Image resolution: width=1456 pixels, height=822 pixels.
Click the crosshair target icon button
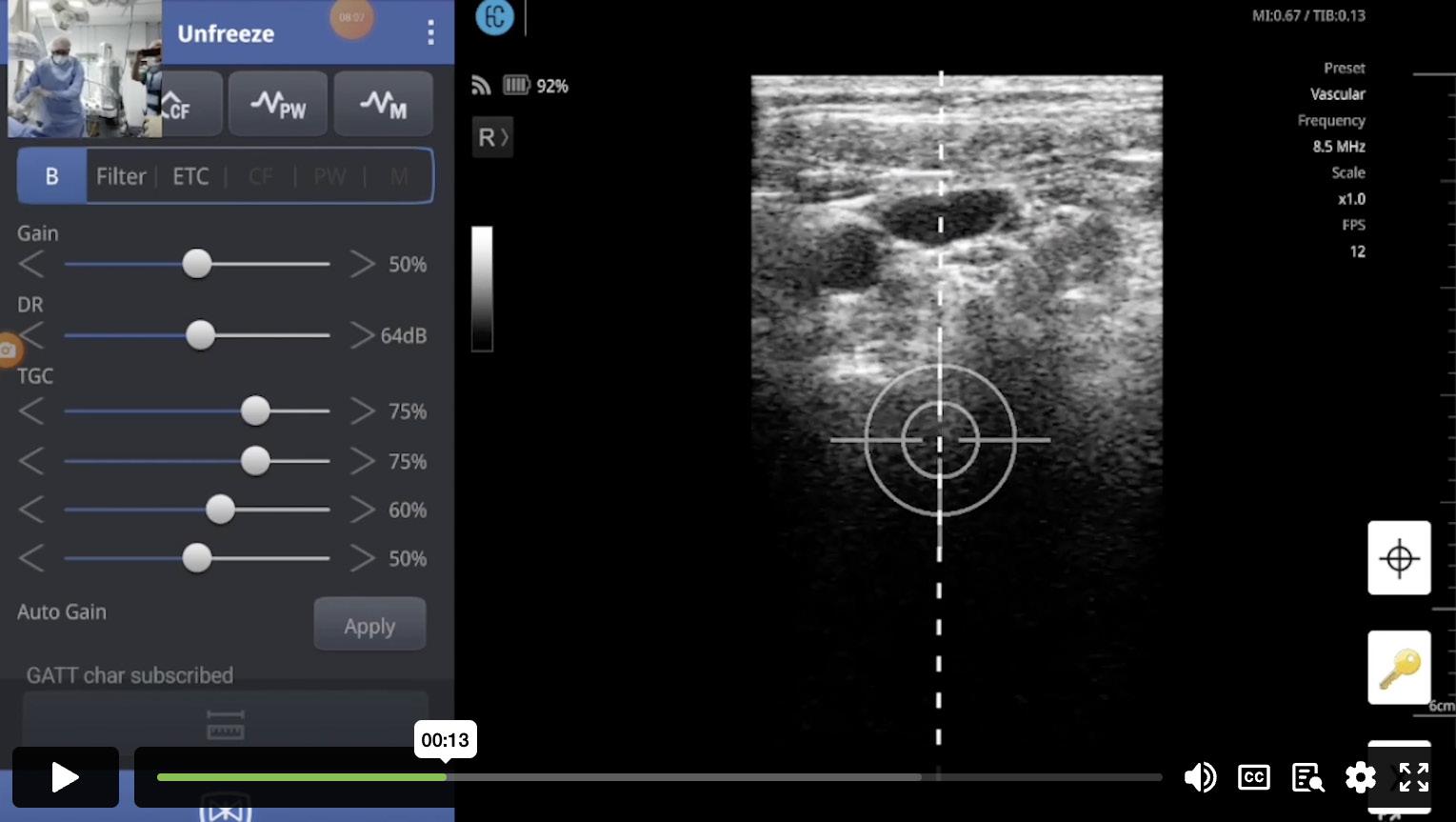(1399, 557)
